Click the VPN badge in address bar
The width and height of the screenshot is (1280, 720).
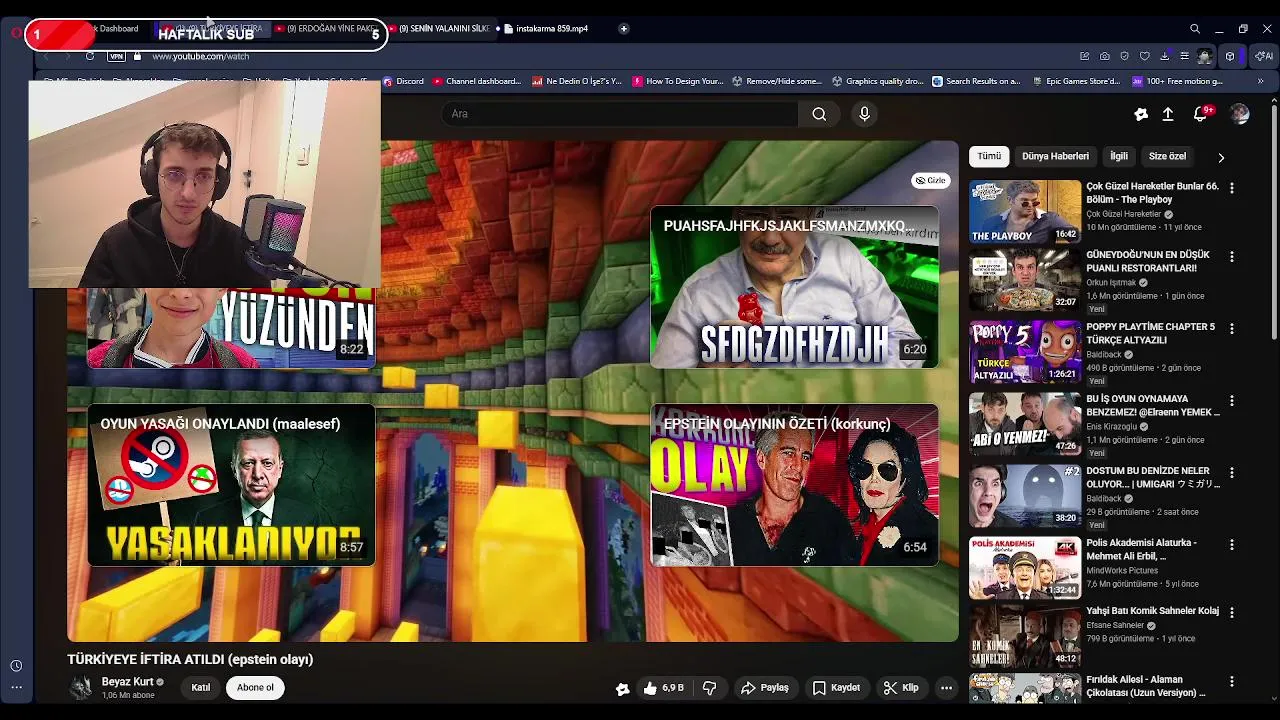click(x=116, y=56)
